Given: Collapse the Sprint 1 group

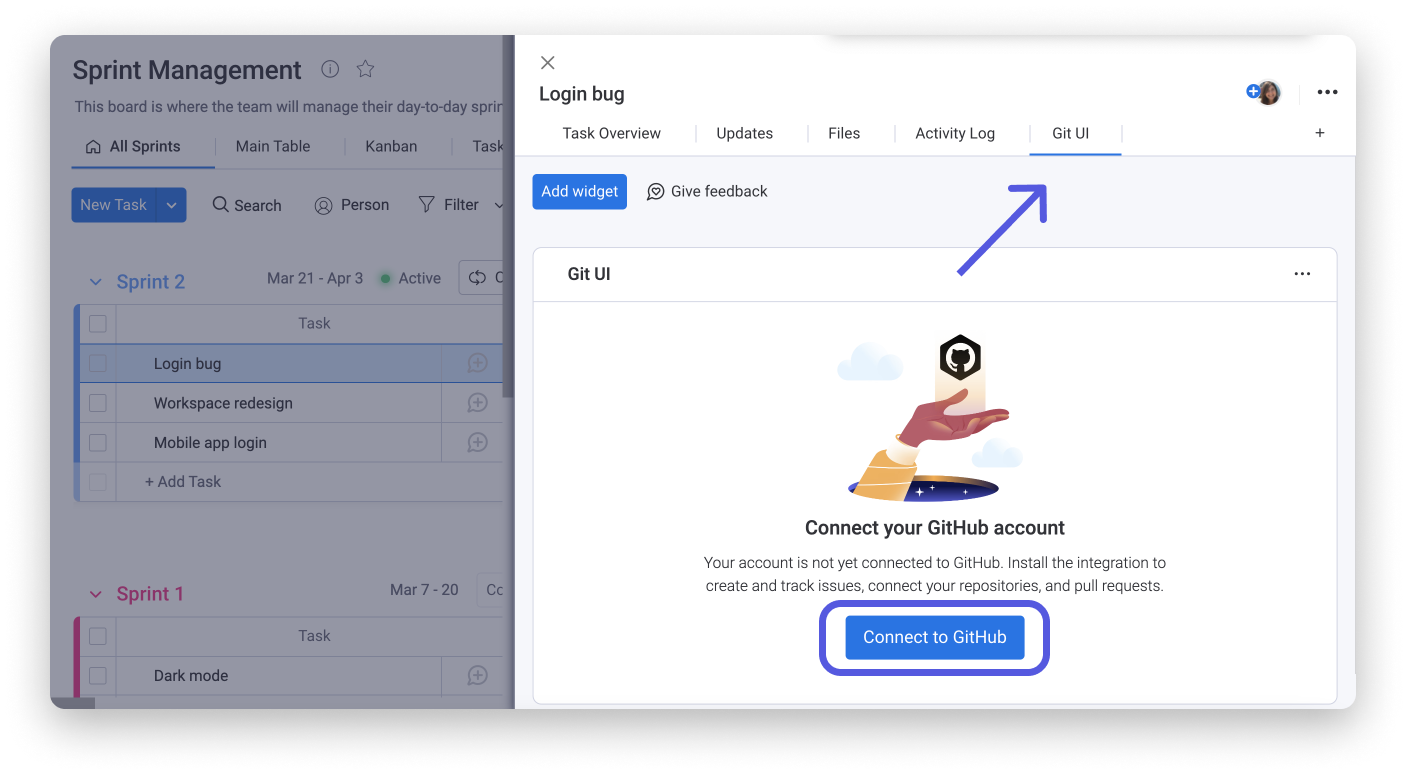Looking at the screenshot, I should click(x=95, y=593).
